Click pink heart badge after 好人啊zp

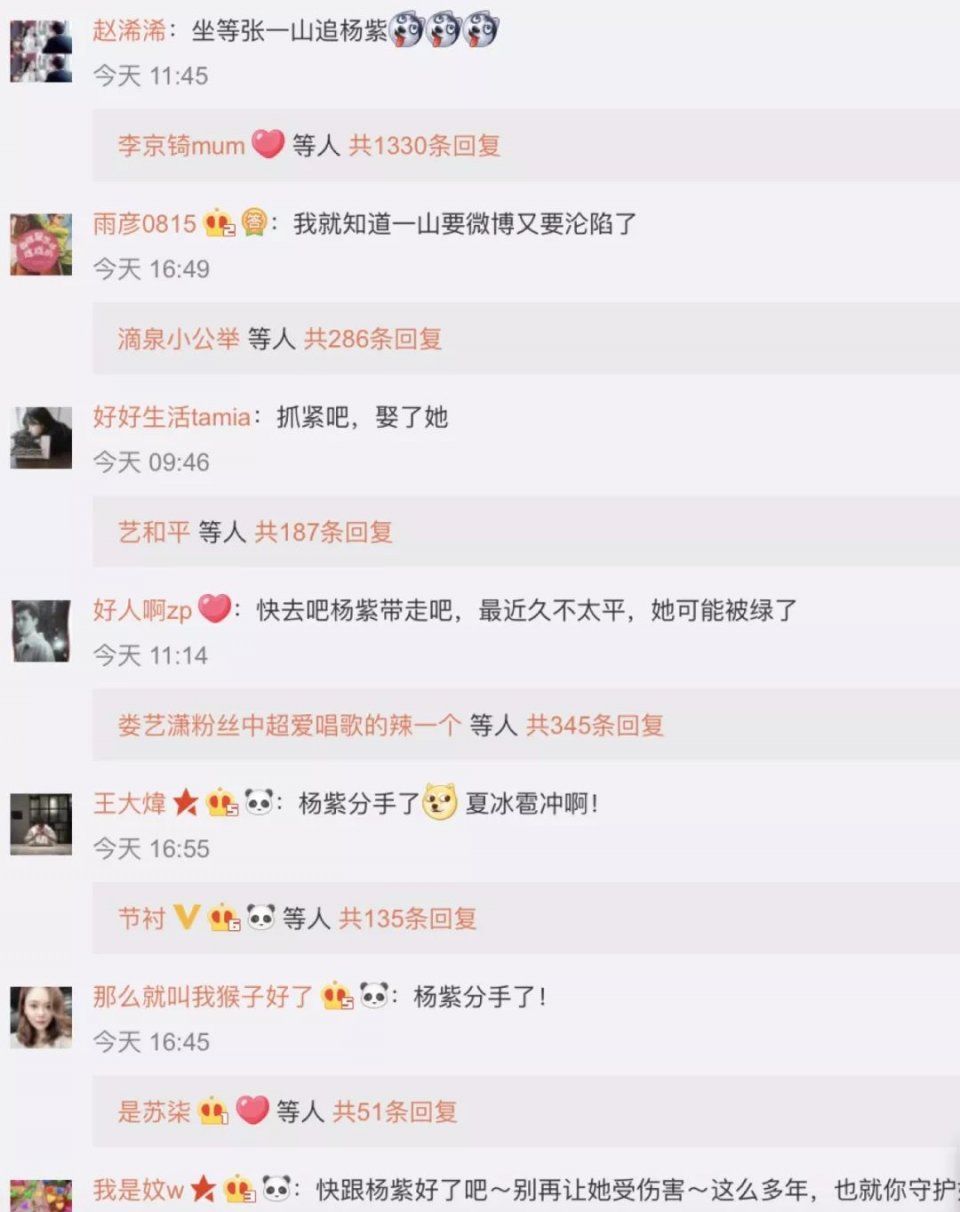pos(214,609)
